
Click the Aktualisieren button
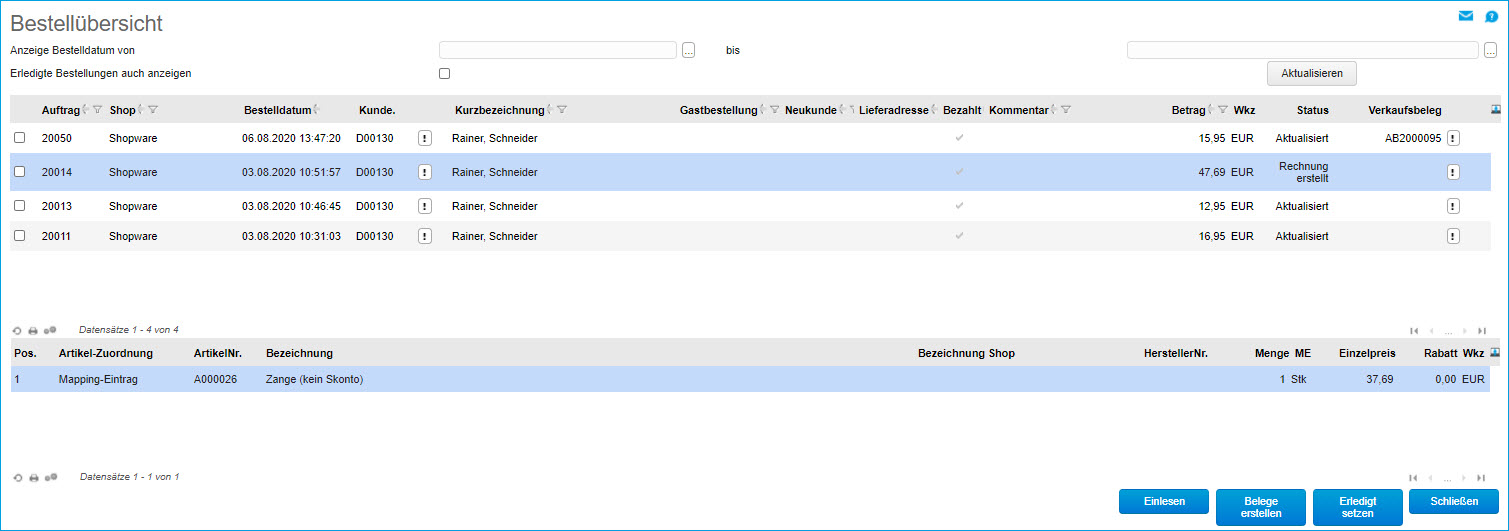[1311, 73]
